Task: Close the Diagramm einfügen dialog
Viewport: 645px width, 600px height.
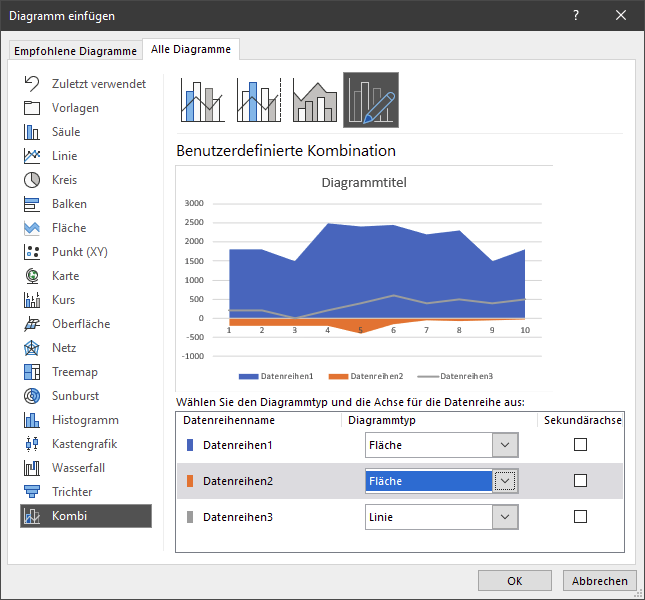Action: click(621, 15)
